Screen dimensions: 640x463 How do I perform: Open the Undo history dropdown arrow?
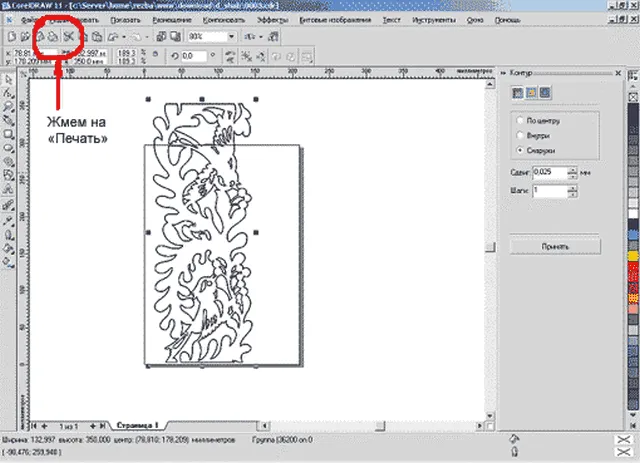coord(124,37)
